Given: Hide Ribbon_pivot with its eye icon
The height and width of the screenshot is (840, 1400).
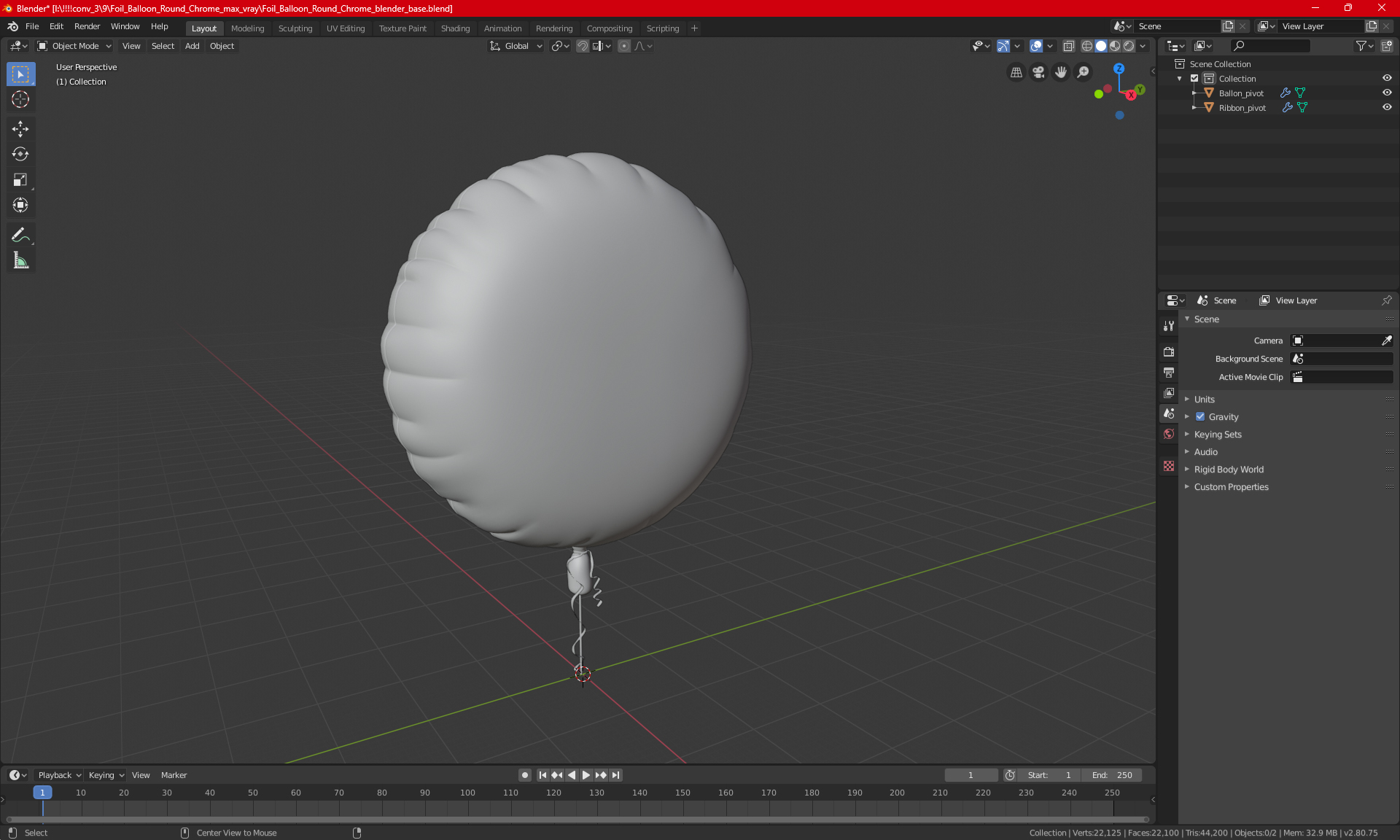Looking at the screenshot, I should point(1387,107).
